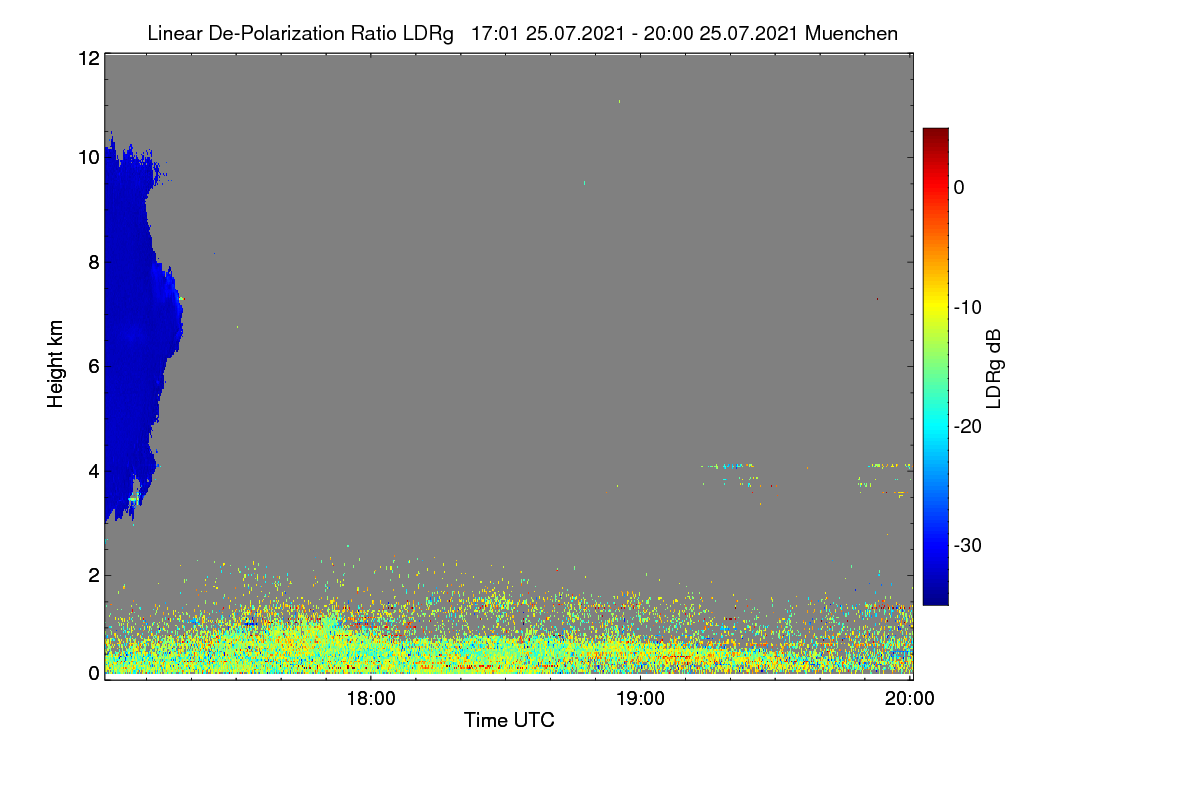Click the height tick label '10'
Viewport: 1200px width, 800px height.
coord(88,157)
